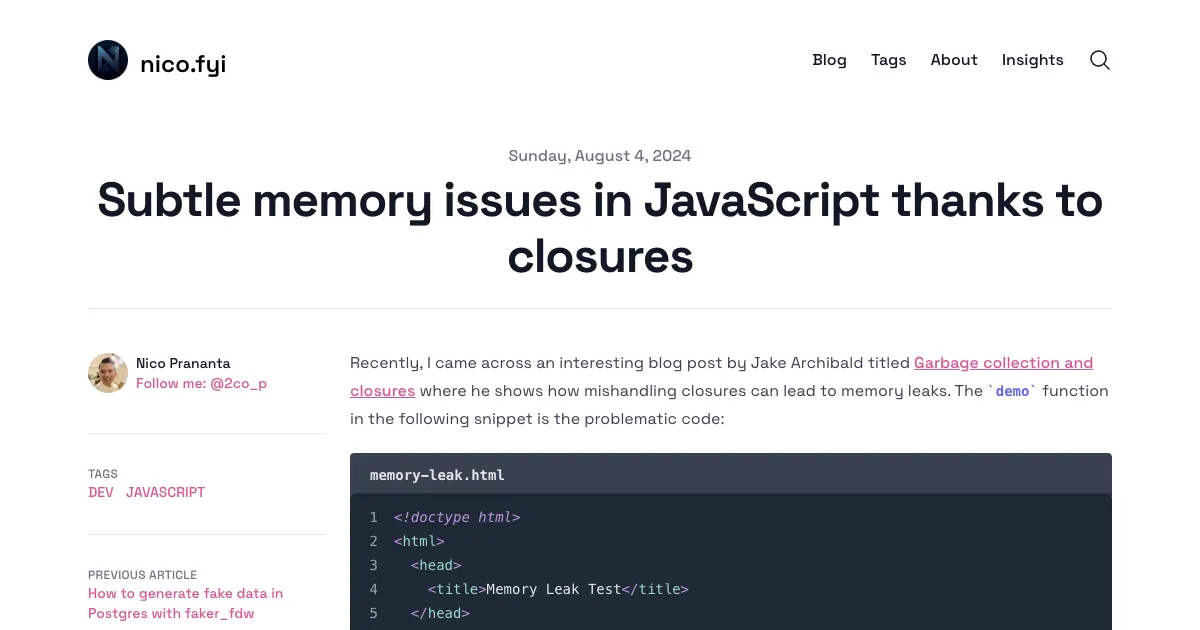Open the JAVASCRIPT tag
1200x630 pixels.
click(x=165, y=492)
